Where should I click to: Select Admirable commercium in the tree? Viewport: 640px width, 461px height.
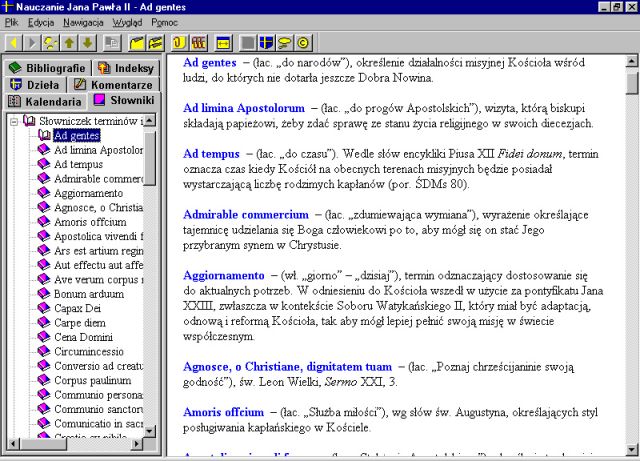[x=98, y=178]
